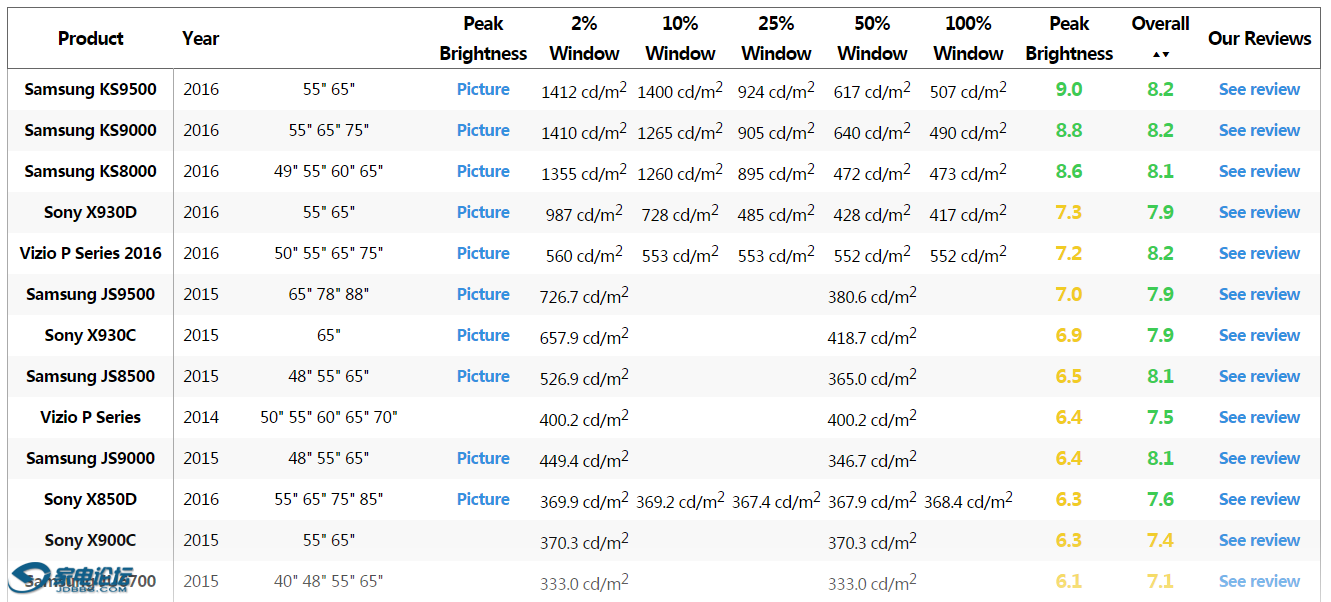Sort table by Product column header
Screen dimensions: 1331x602
pos(90,39)
